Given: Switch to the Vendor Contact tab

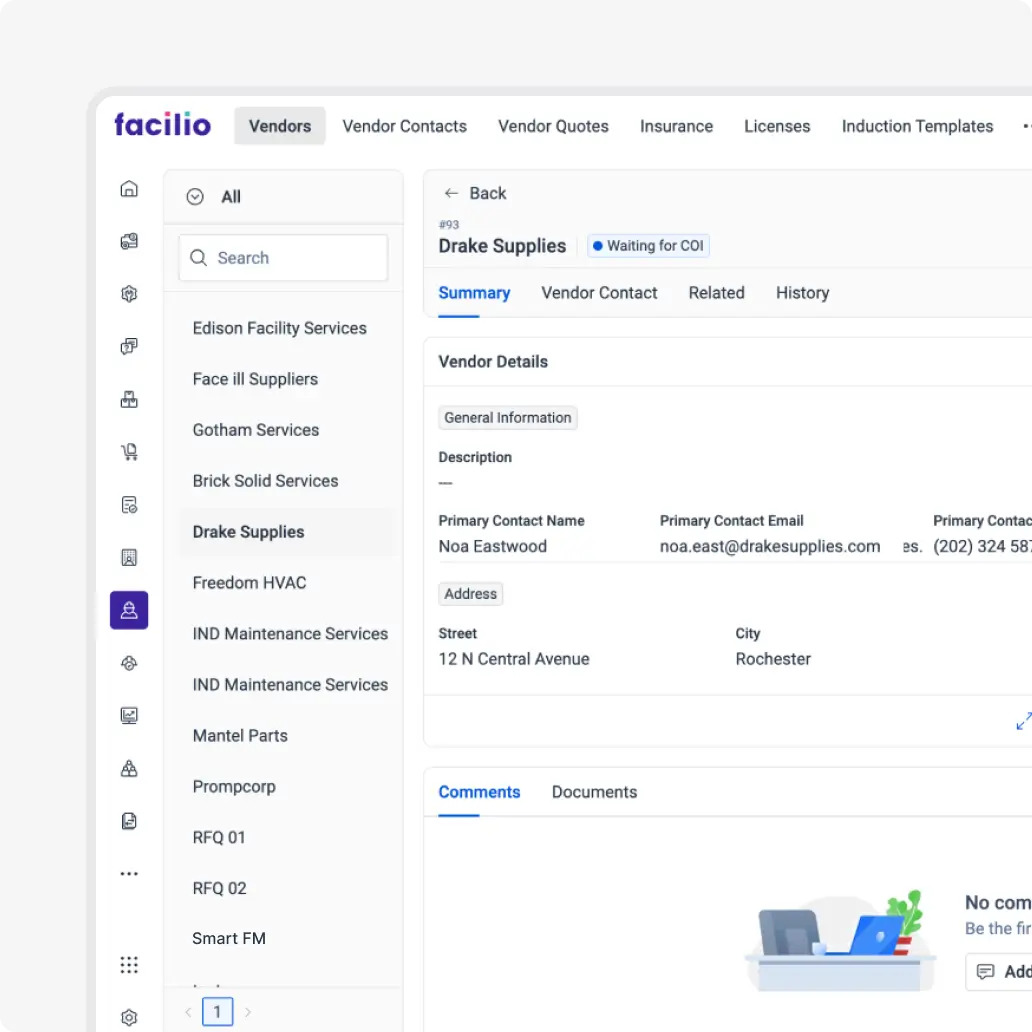Looking at the screenshot, I should point(599,293).
